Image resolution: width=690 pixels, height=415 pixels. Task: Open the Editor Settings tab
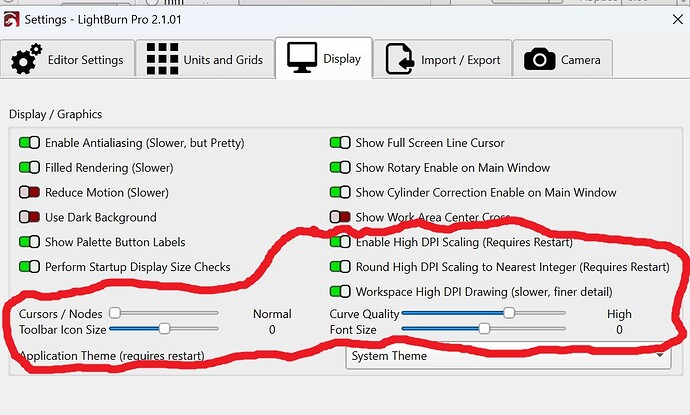point(67,59)
